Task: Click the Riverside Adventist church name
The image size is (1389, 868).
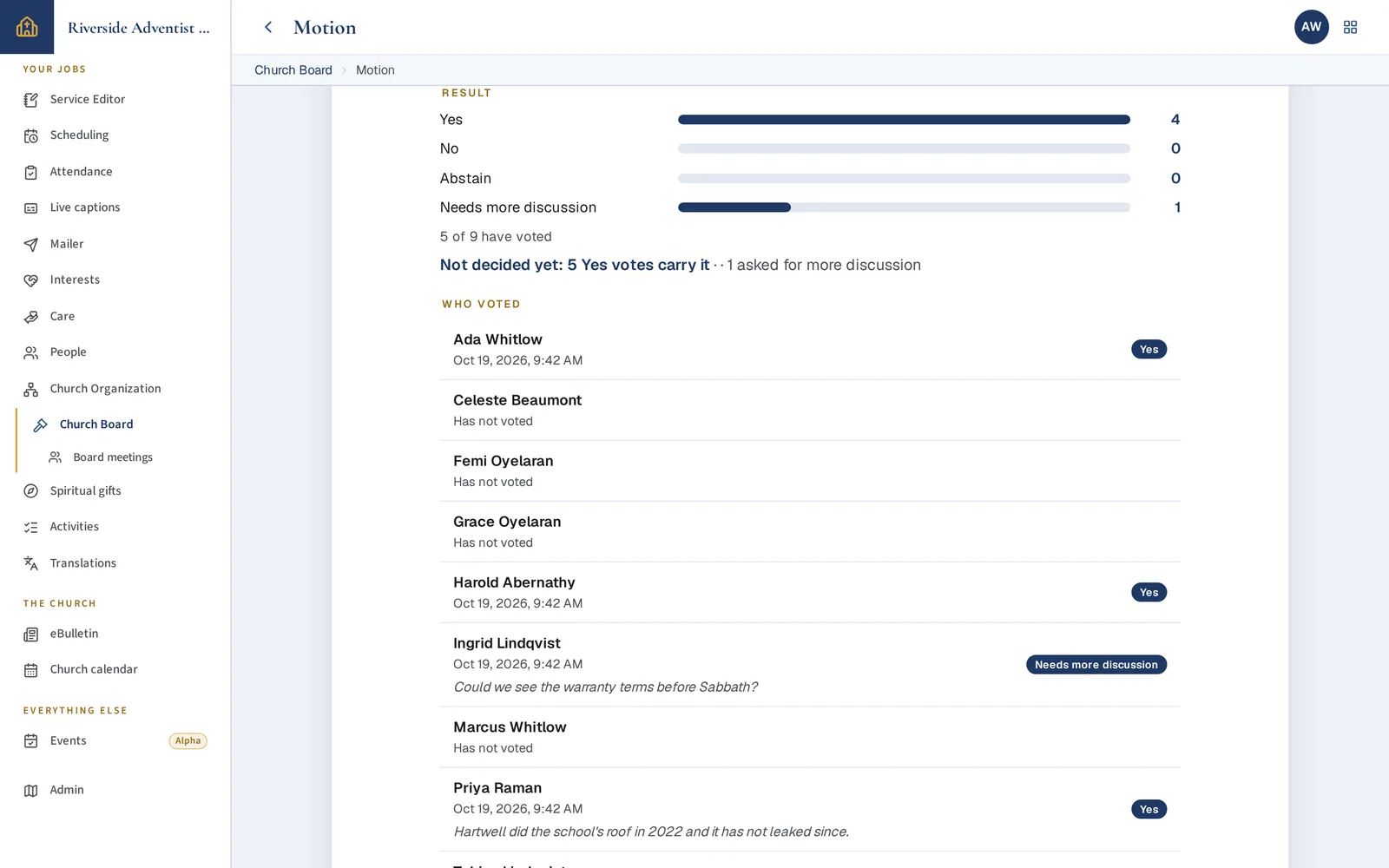Action: [139, 28]
